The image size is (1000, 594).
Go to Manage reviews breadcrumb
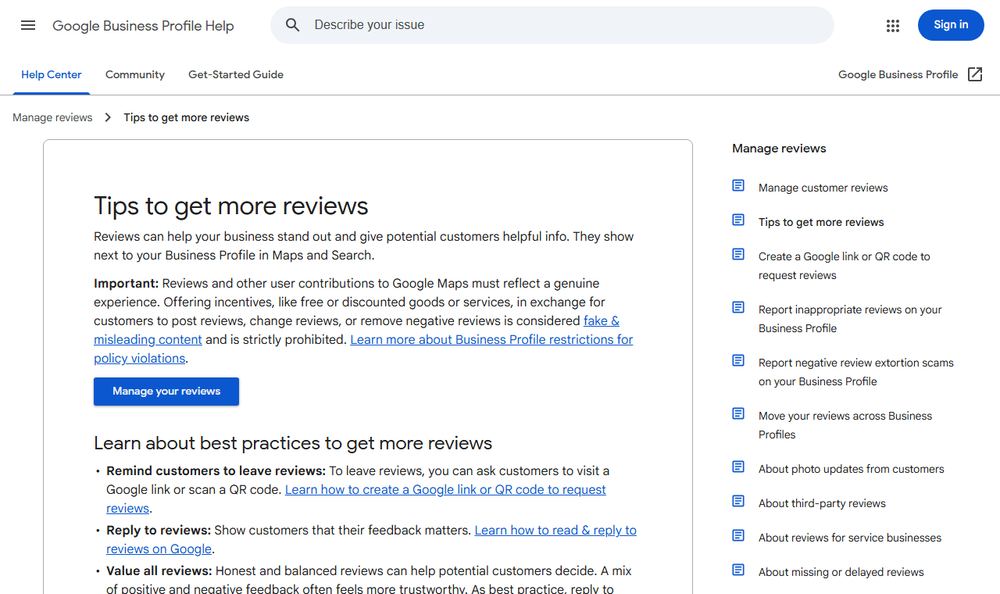tap(52, 117)
